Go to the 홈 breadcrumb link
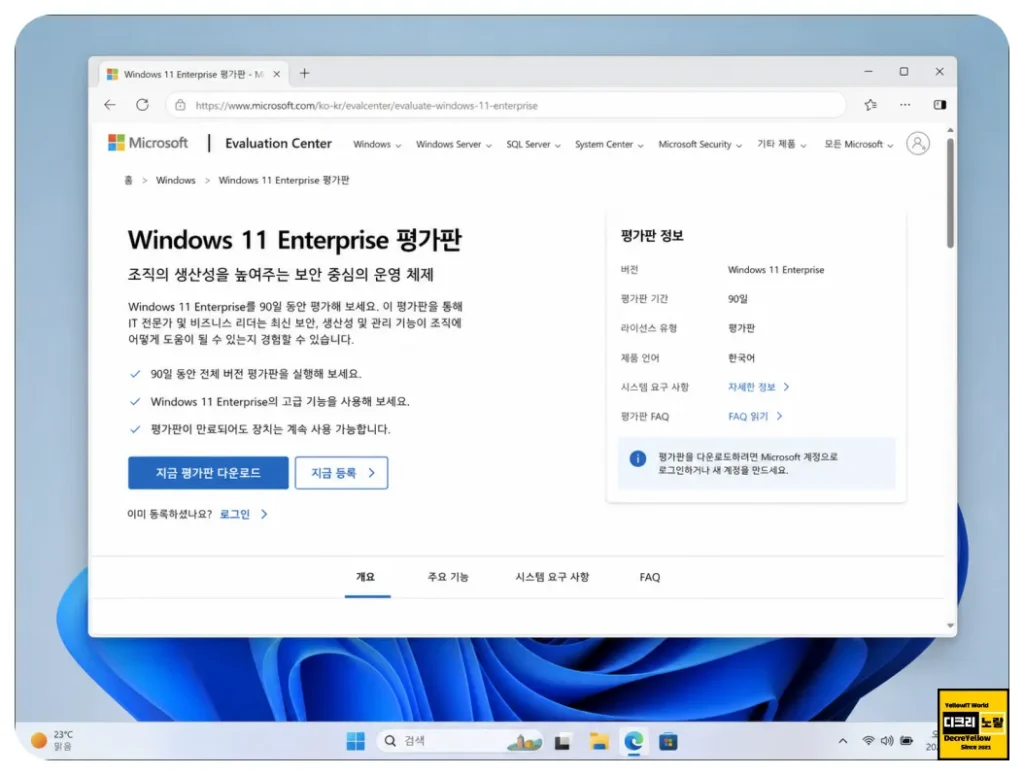 pos(128,180)
